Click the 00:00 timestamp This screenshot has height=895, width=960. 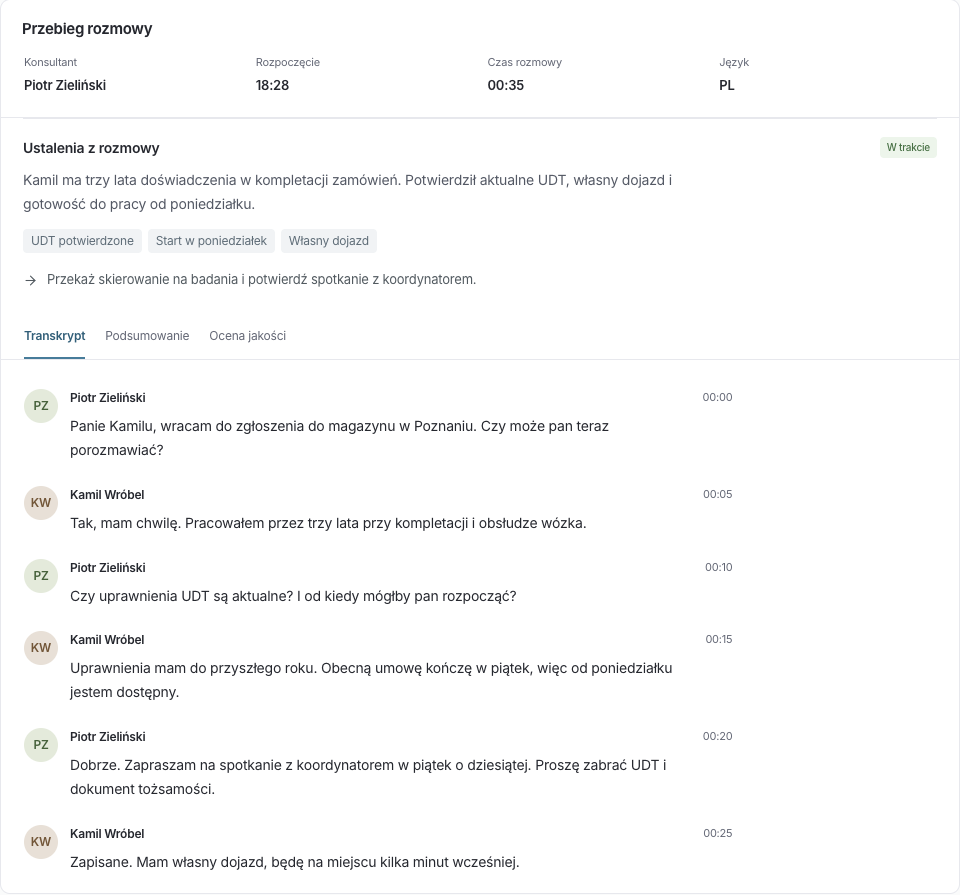coord(718,397)
